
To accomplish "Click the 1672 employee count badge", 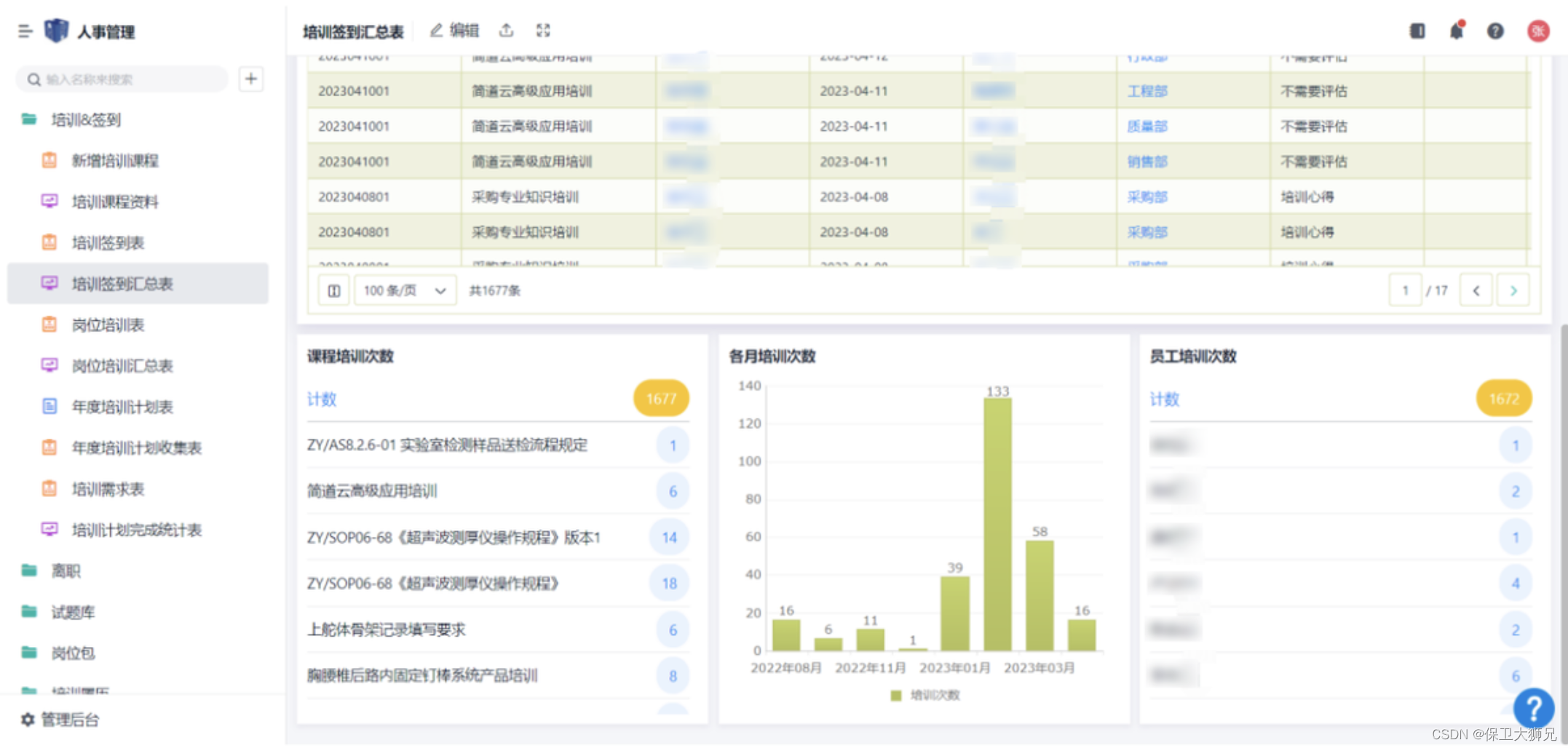I will [1504, 399].
